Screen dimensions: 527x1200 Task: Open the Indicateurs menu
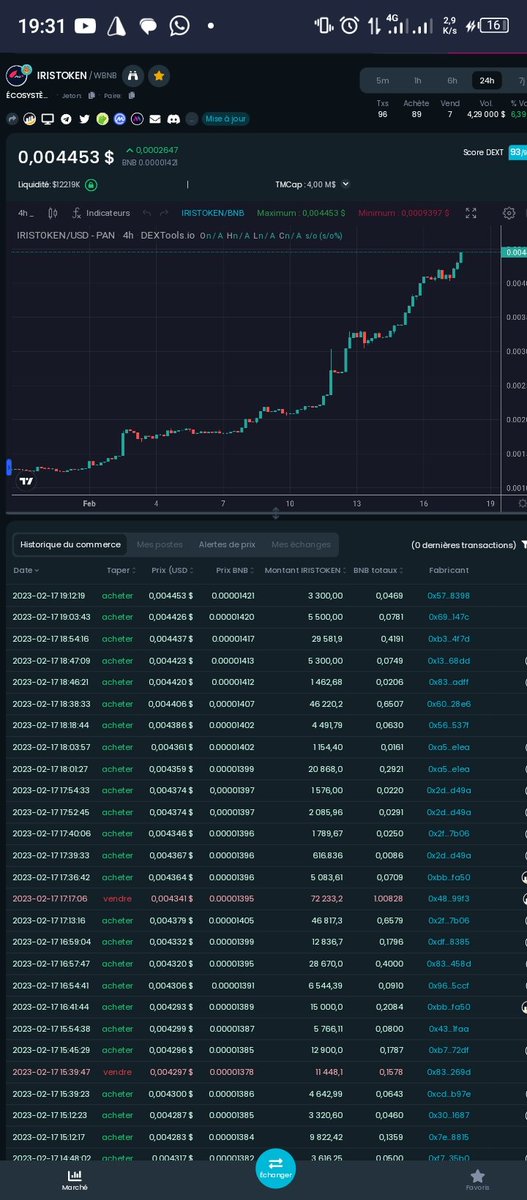click(x=101, y=213)
